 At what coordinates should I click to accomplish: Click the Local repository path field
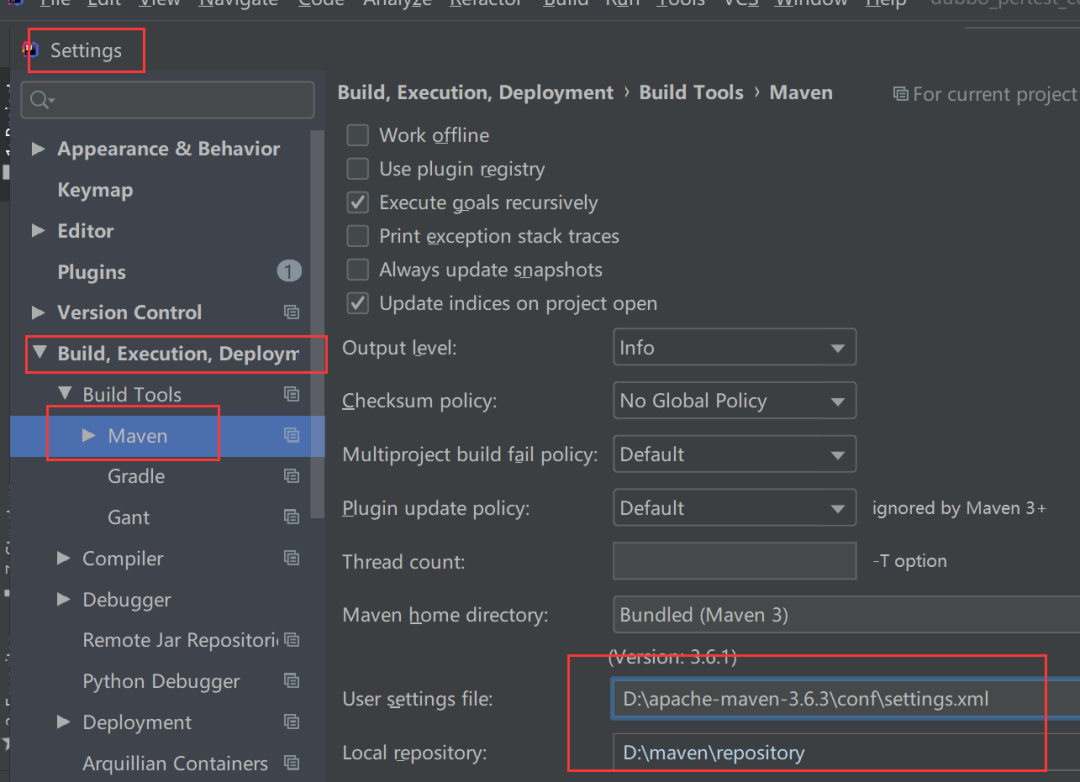pos(847,752)
